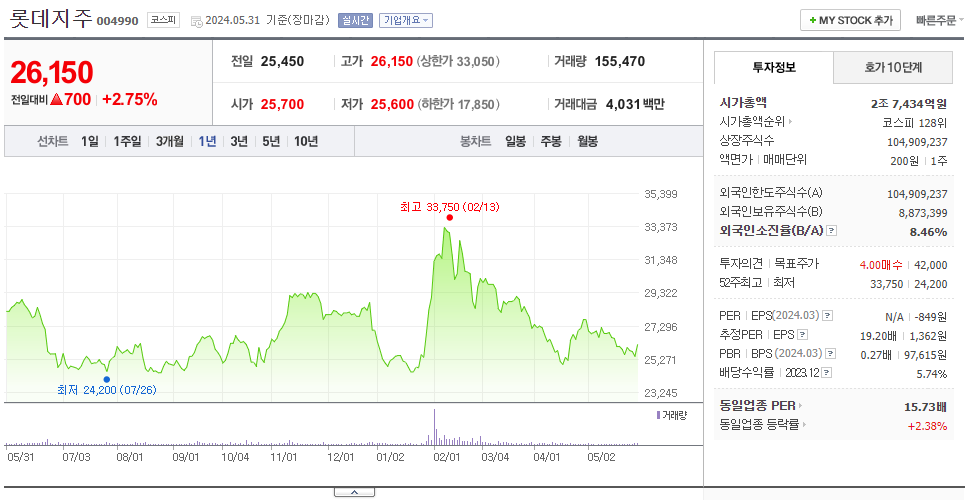Click the arrow icon beside 동일업종 PER

tap(801, 406)
